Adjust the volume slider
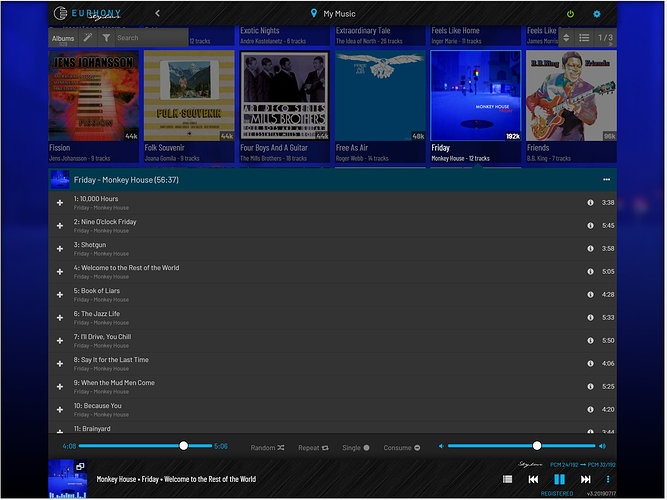Viewport: 667px width, 500px height. click(x=522, y=446)
